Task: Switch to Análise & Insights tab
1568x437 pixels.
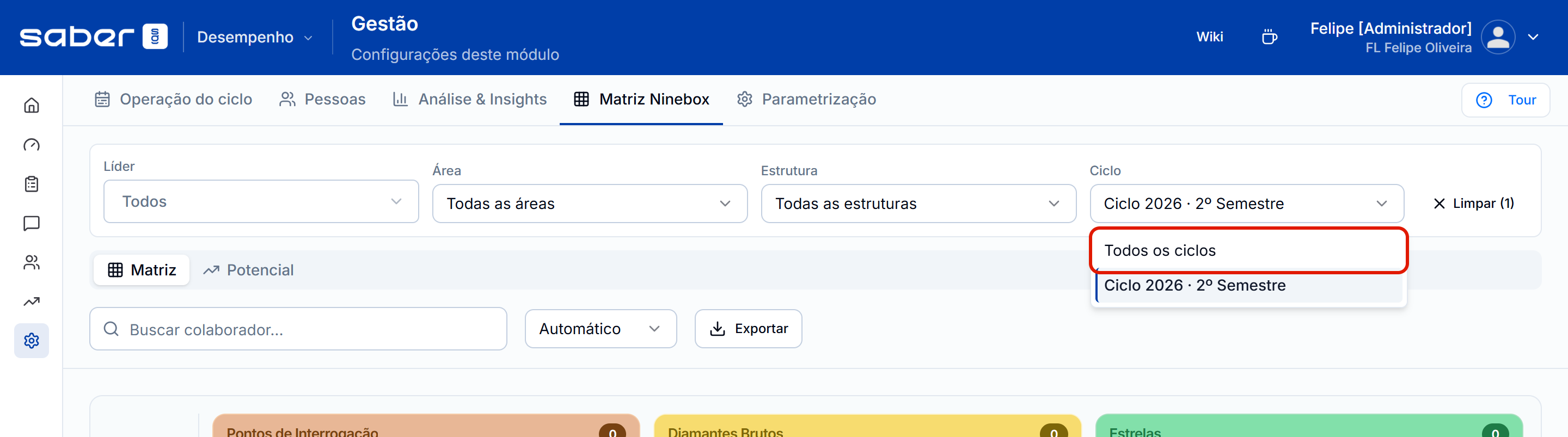Action: pyautogui.click(x=470, y=99)
